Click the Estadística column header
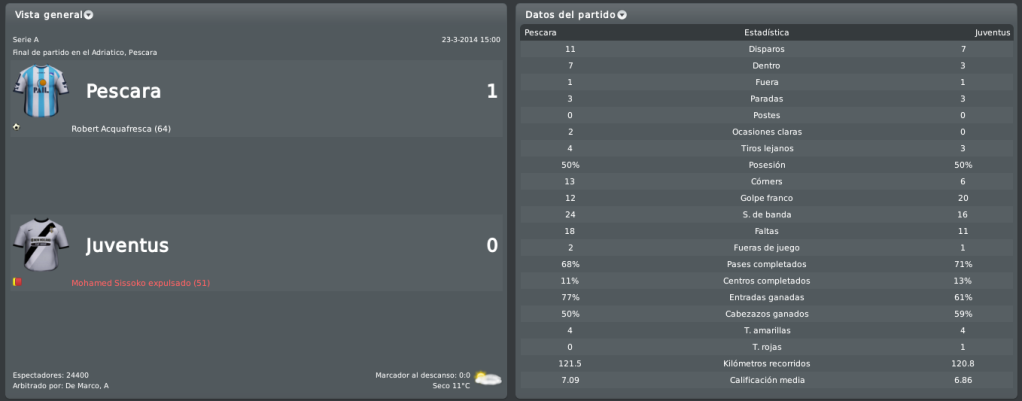The image size is (1022, 401). point(766,33)
